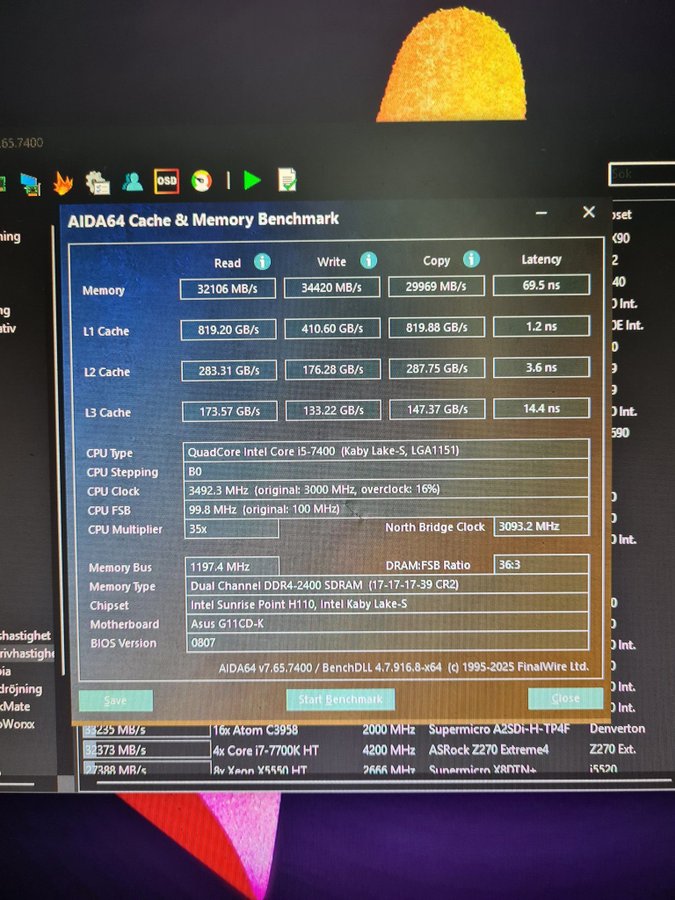This screenshot has width=675, height=900.
Task: Select the L2 Cache copy value 287.75 GB/s
Action: pyautogui.click(x=437, y=368)
